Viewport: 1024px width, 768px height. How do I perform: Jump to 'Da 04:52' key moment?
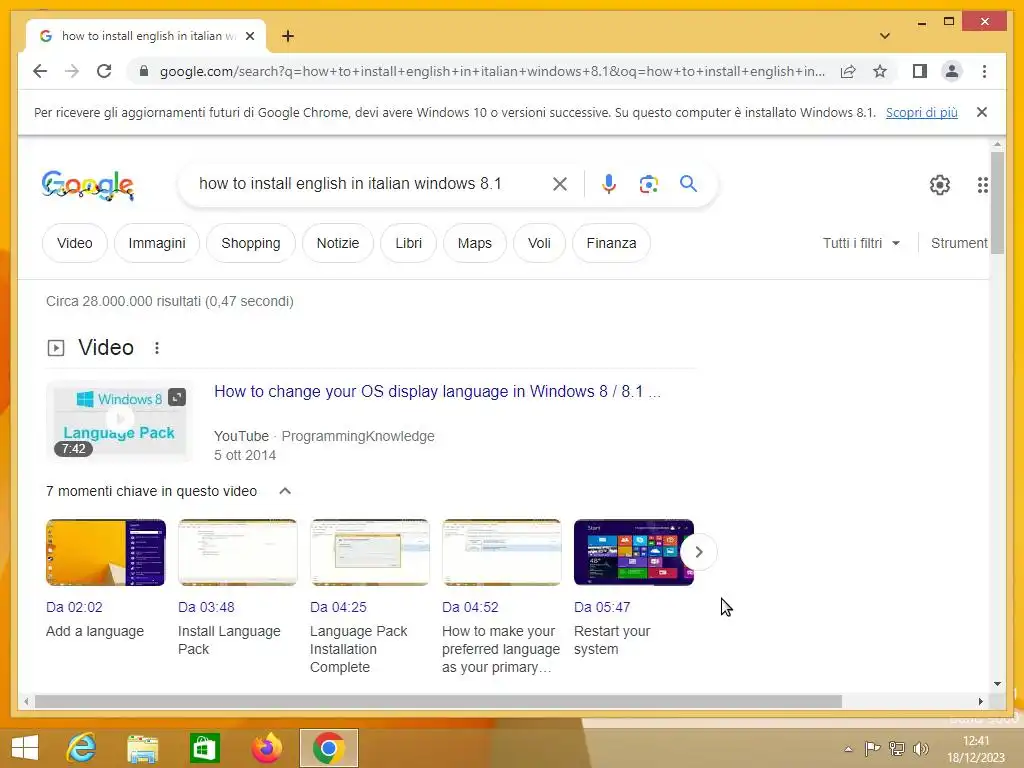coord(470,607)
